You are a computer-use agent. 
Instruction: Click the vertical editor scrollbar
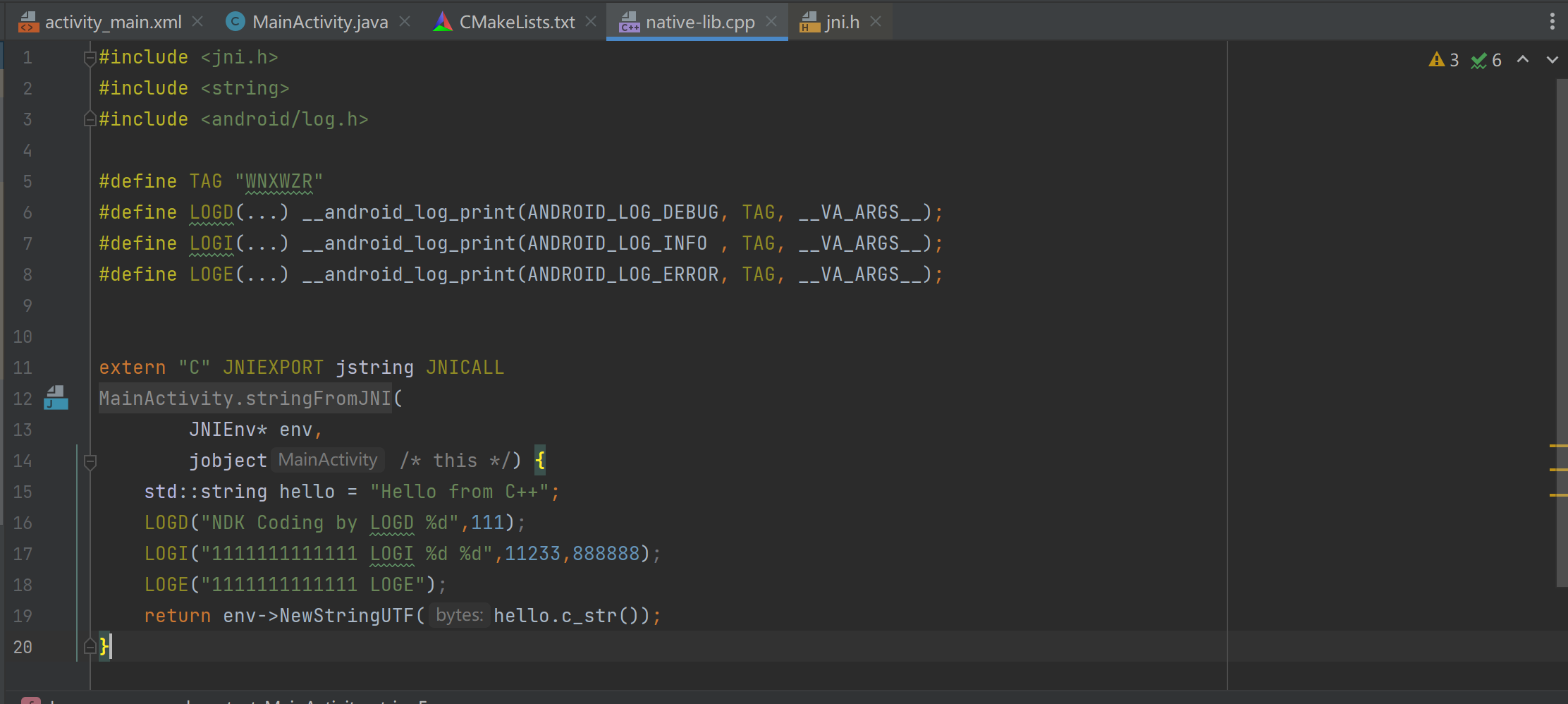(x=1561, y=332)
